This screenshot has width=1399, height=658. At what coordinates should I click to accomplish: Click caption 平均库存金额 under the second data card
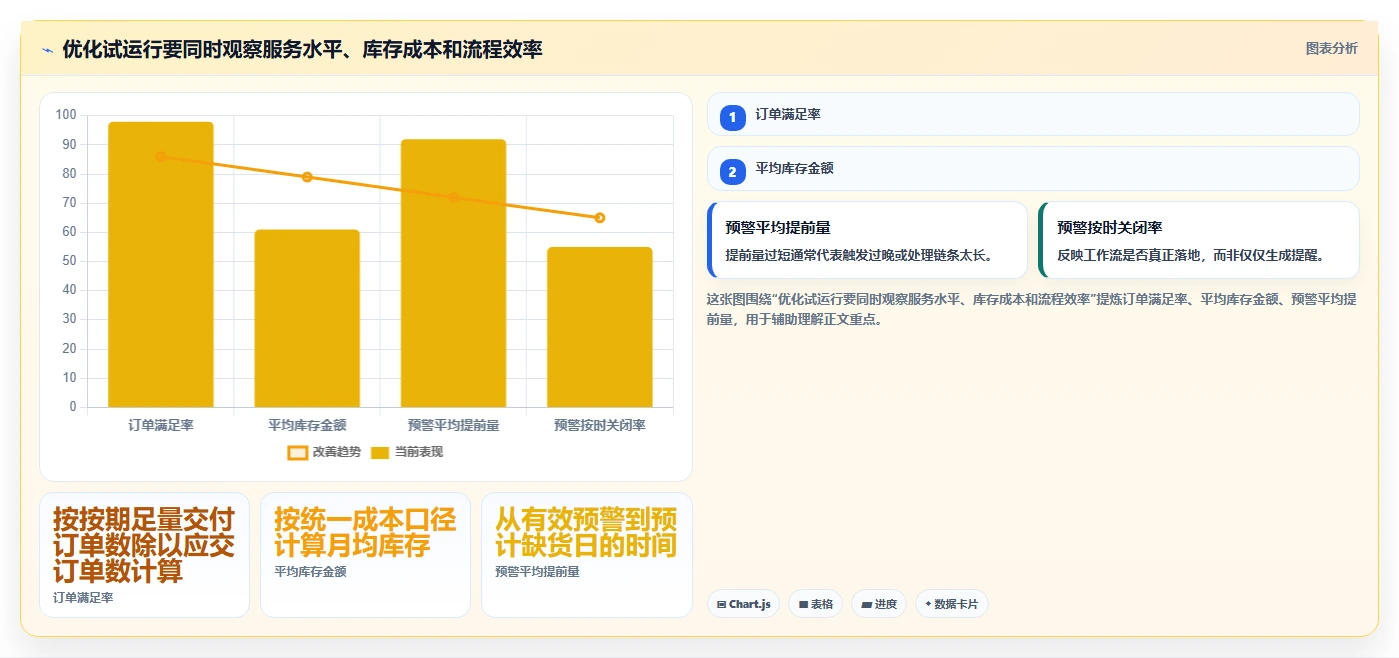coord(310,572)
